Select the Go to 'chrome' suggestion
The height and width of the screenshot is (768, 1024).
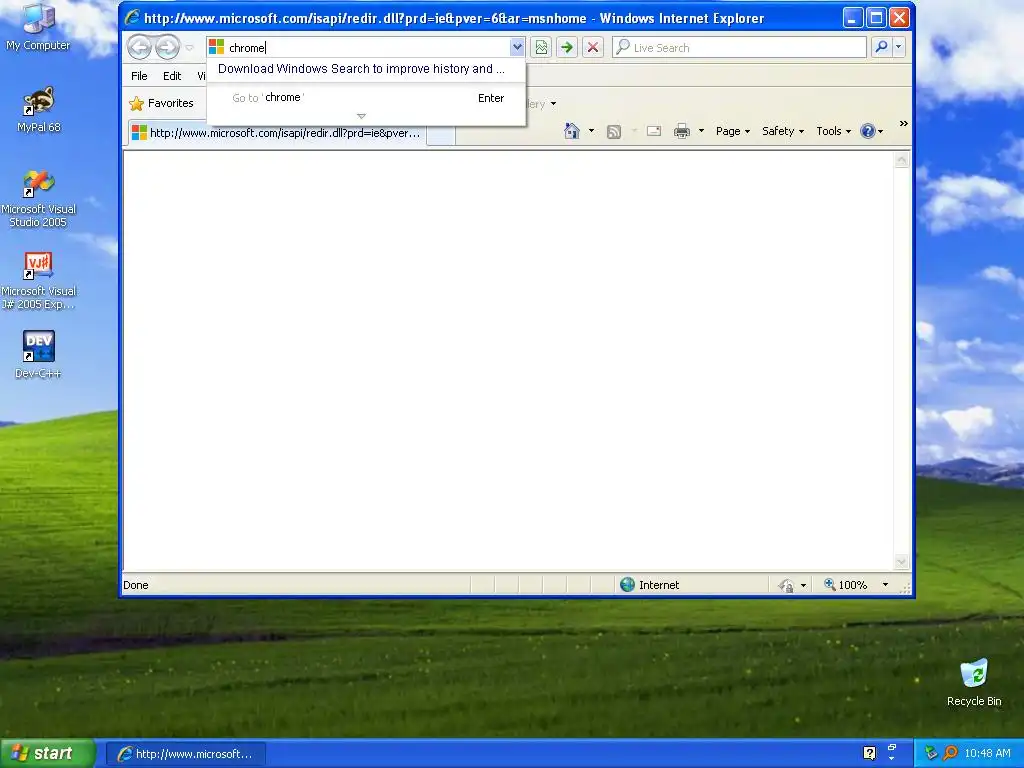click(x=366, y=97)
